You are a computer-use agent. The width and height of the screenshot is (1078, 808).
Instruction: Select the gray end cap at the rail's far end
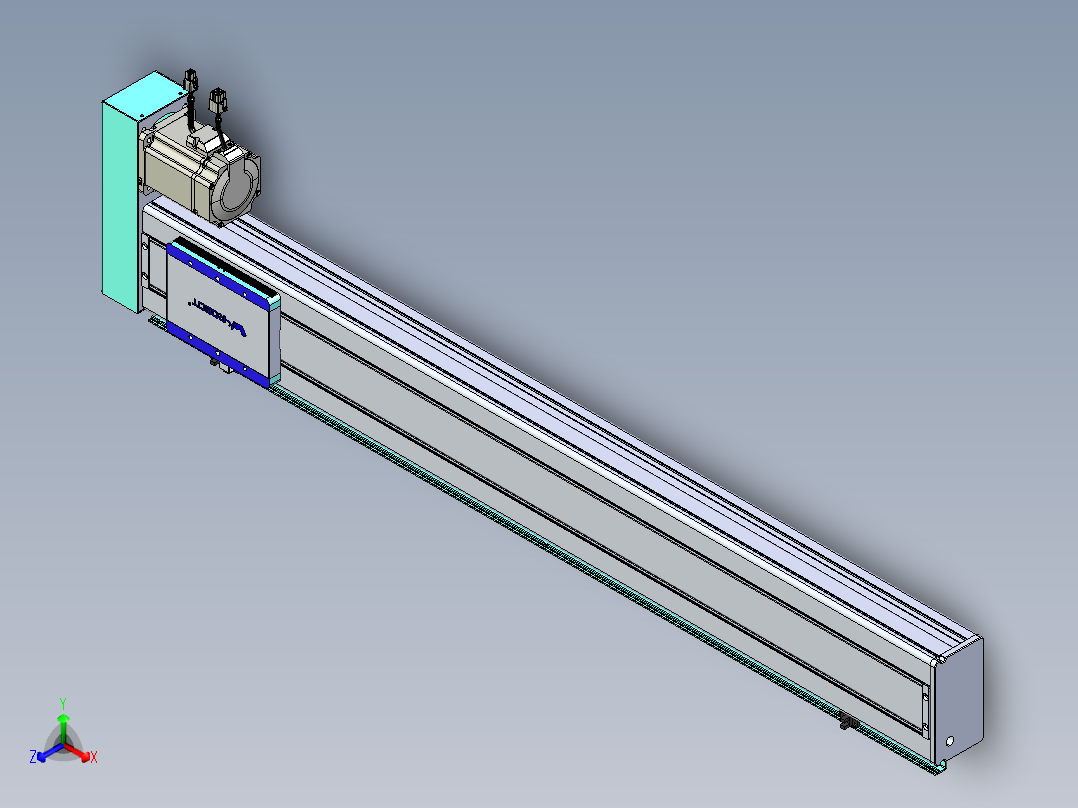[x=960, y=698]
